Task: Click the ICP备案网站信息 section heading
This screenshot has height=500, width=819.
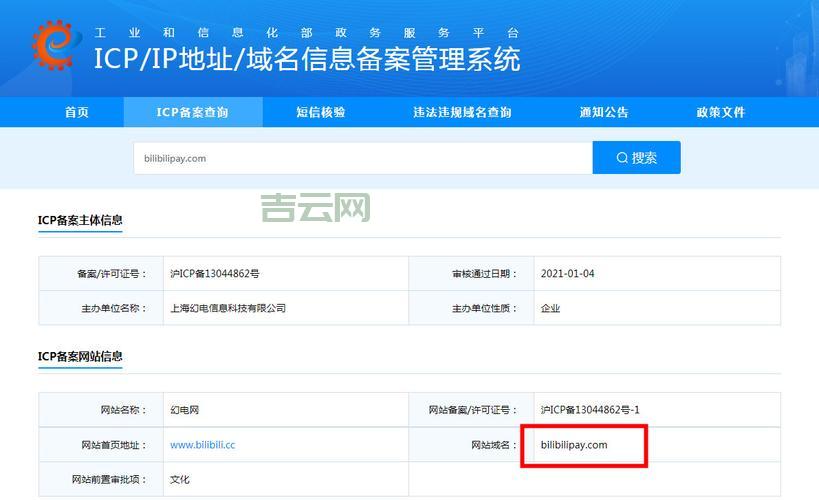Action: (x=80, y=357)
